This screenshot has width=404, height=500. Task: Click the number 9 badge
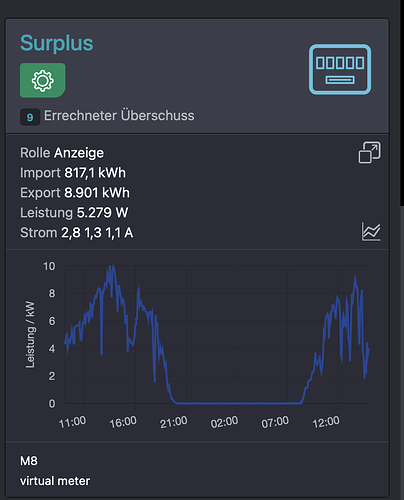click(30, 117)
